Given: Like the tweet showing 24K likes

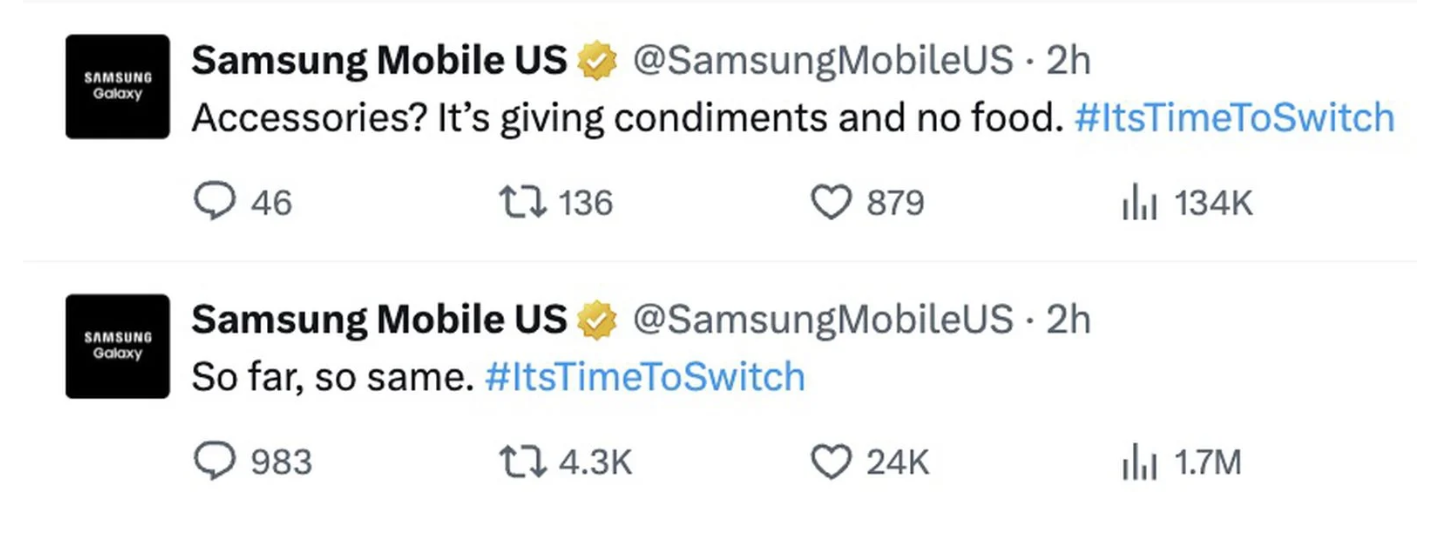Looking at the screenshot, I should pos(829,462).
